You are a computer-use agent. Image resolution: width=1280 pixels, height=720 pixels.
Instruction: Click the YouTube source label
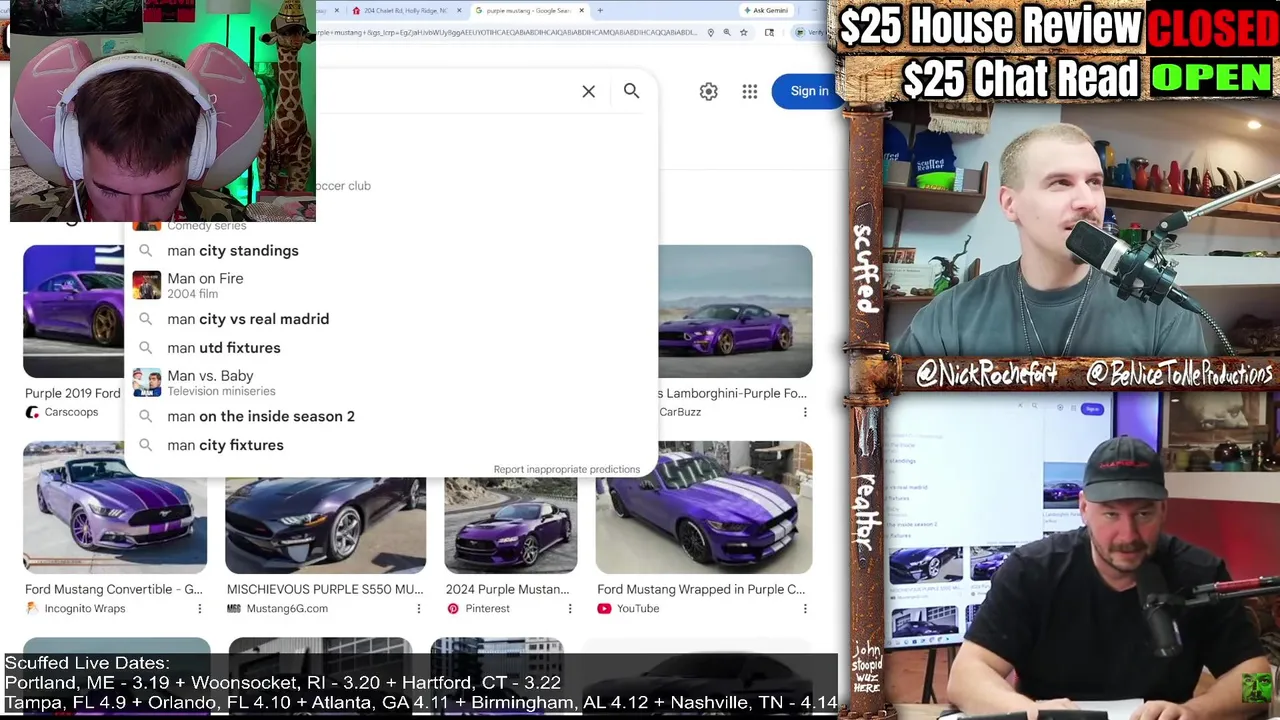click(638, 608)
